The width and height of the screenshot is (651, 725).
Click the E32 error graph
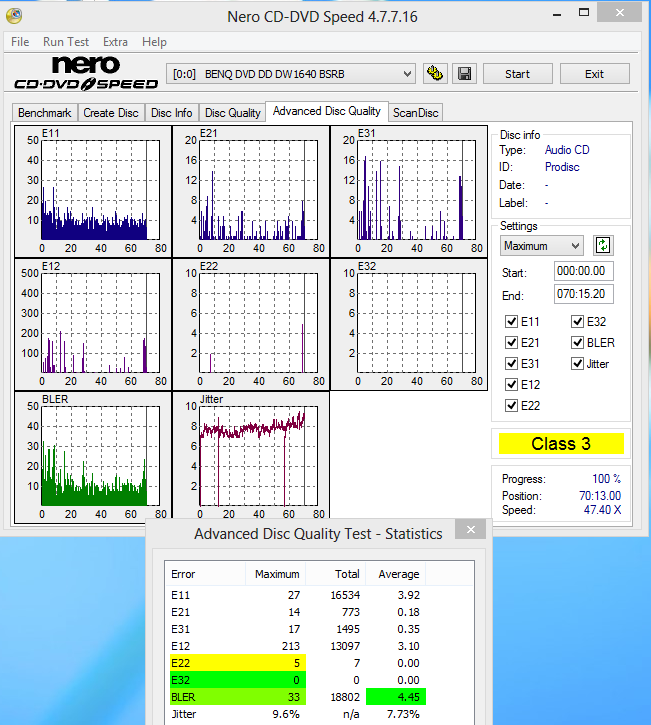tap(409, 325)
